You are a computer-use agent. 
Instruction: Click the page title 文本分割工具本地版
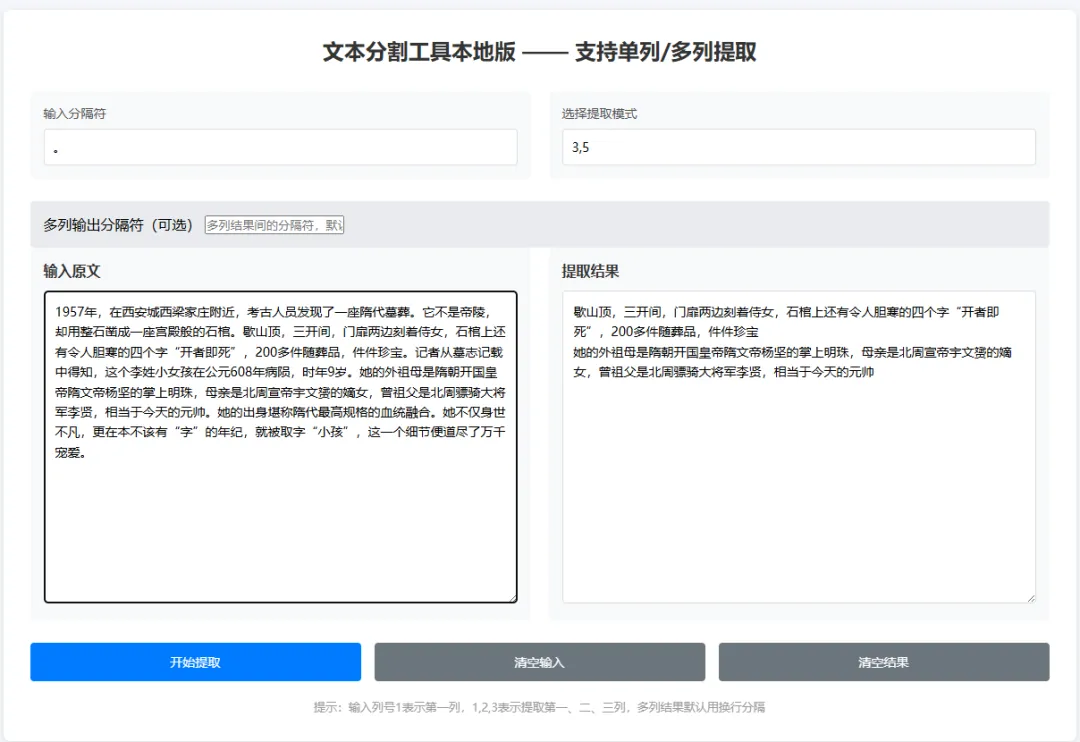[x=539, y=52]
